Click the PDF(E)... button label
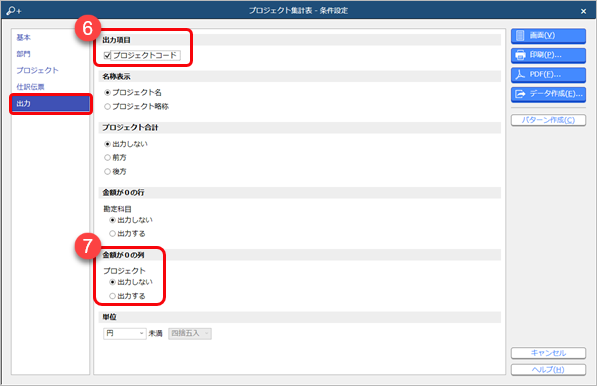Image resolution: width=597 pixels, height=386 pixels. (x=545, y=74)
